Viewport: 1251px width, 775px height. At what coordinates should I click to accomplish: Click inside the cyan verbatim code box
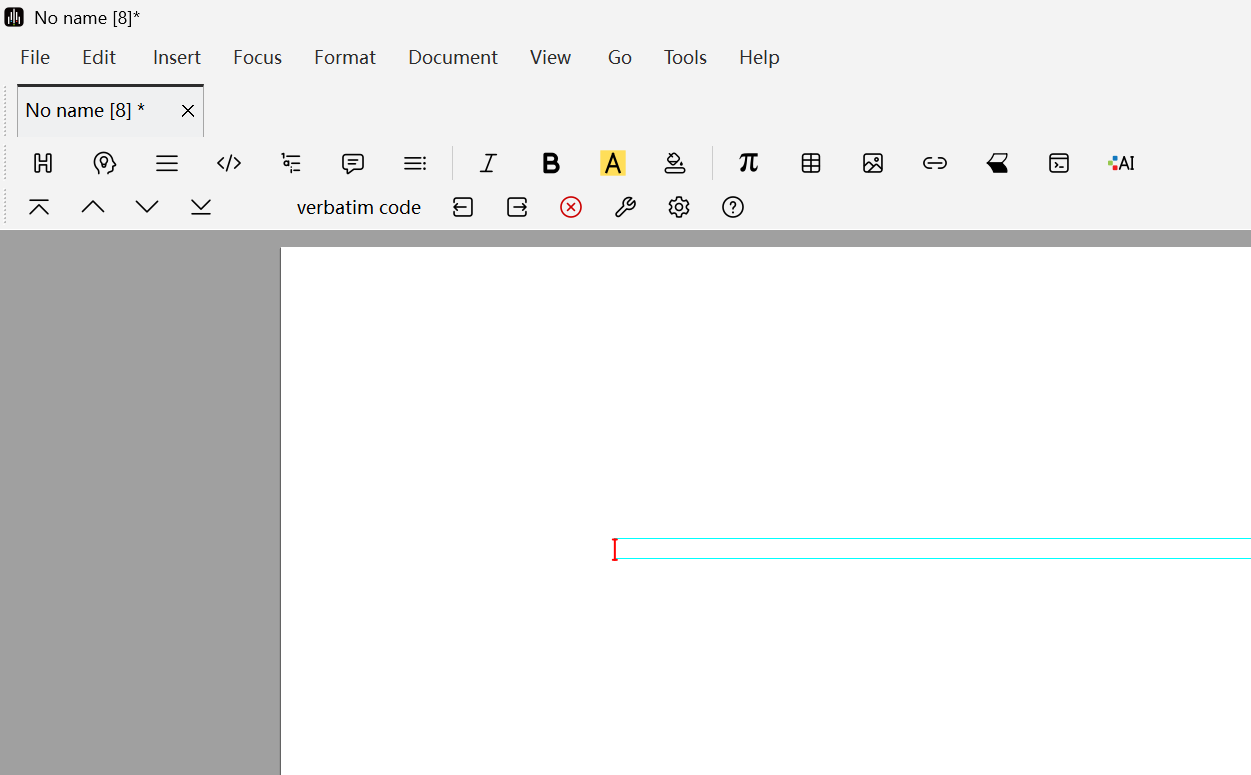pos(930,549)
